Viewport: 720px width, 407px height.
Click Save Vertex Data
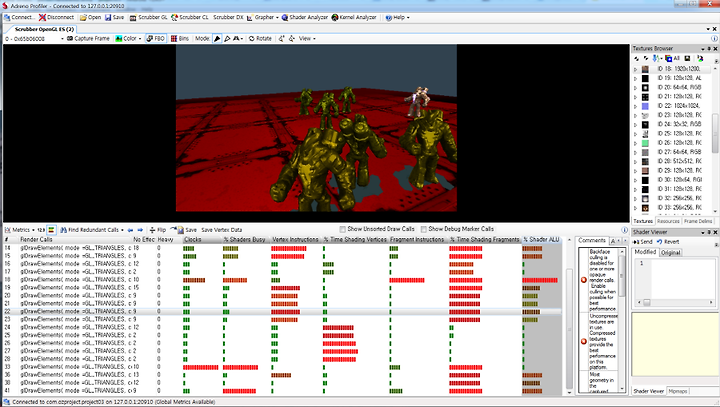coord(221,230)
